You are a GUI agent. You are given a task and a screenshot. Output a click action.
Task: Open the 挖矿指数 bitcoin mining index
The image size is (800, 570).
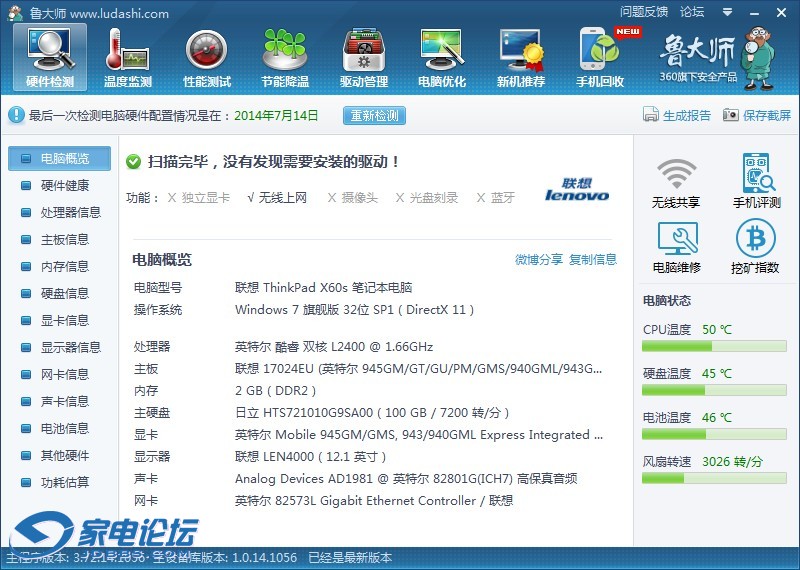(x=755, y=247)
